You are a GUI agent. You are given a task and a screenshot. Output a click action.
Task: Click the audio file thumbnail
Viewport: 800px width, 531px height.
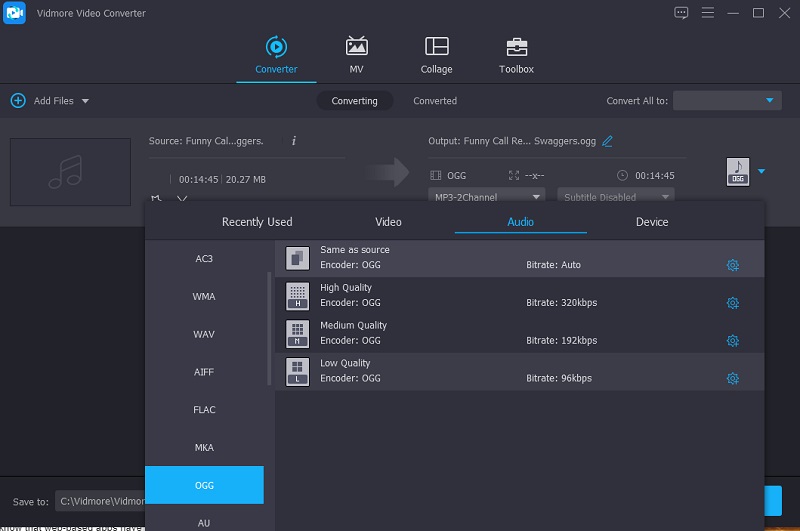click(70, 172)
